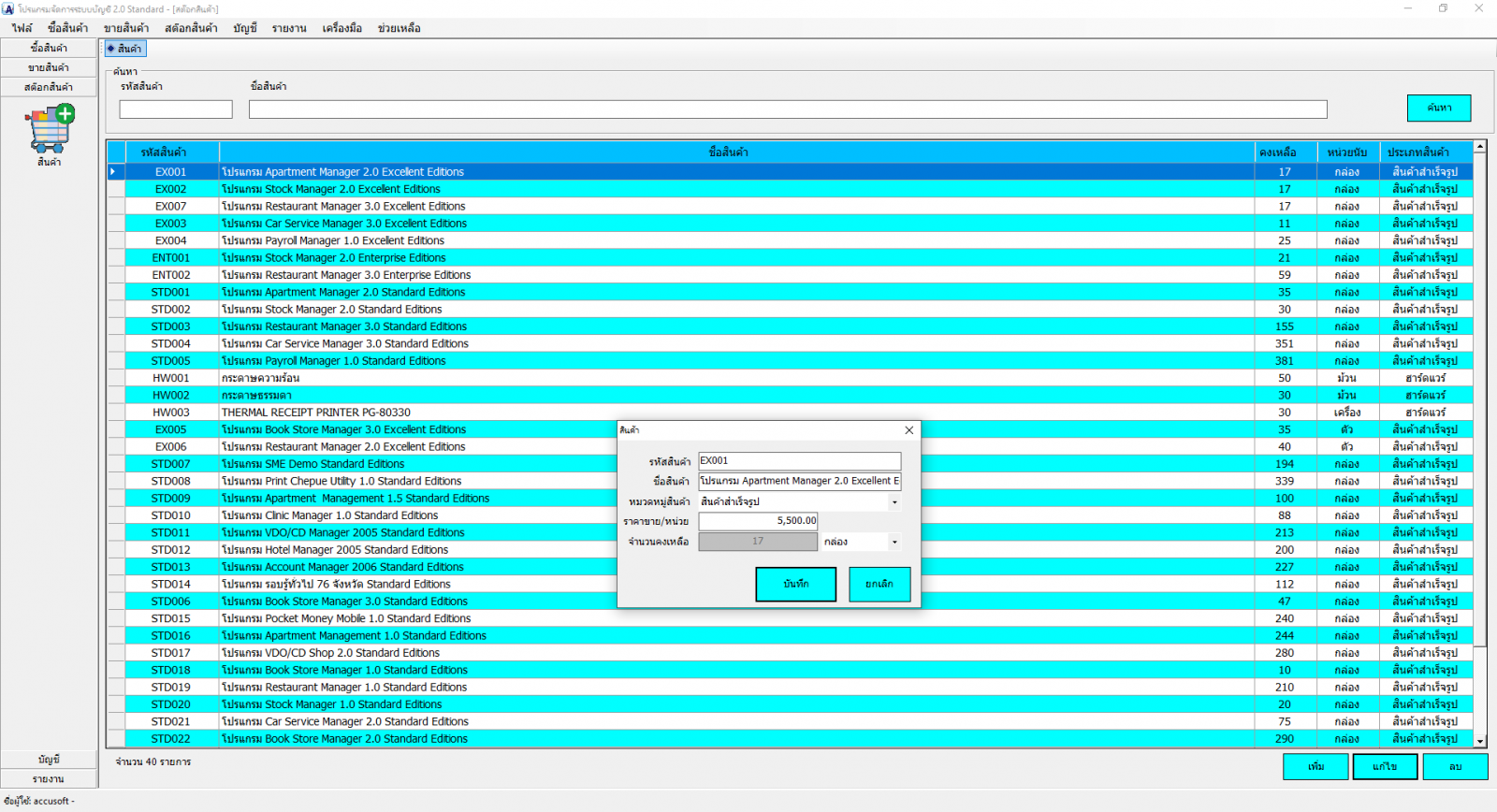
Task: Click the row selector arrow beside EX001
Action: [x=115, y=172]
